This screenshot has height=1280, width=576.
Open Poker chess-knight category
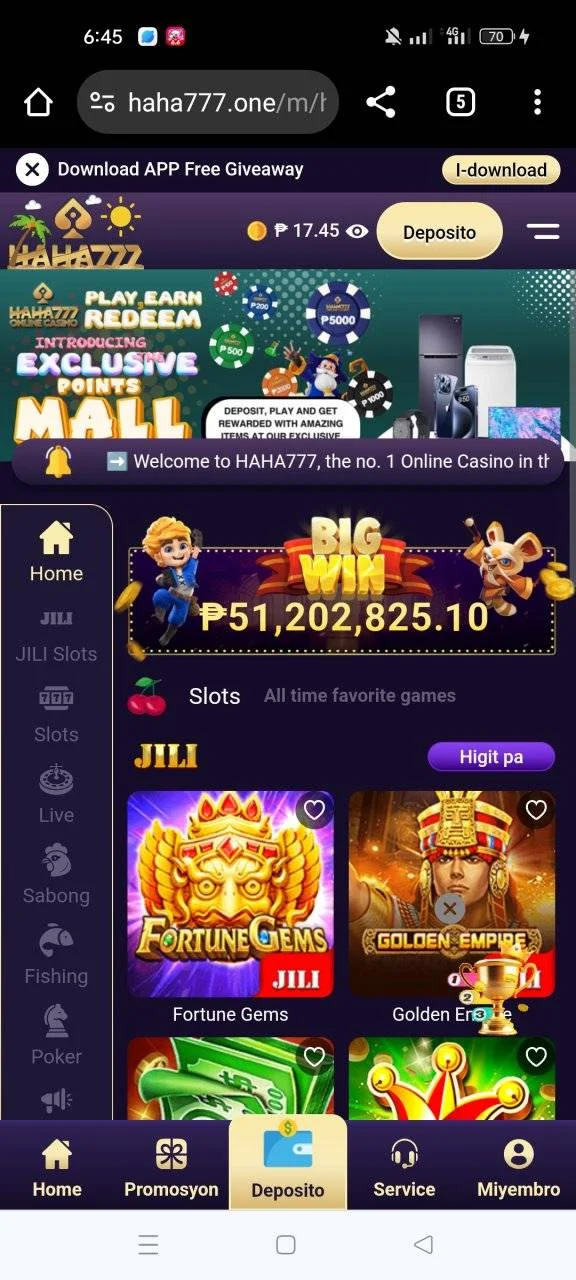click(56, 1037)
